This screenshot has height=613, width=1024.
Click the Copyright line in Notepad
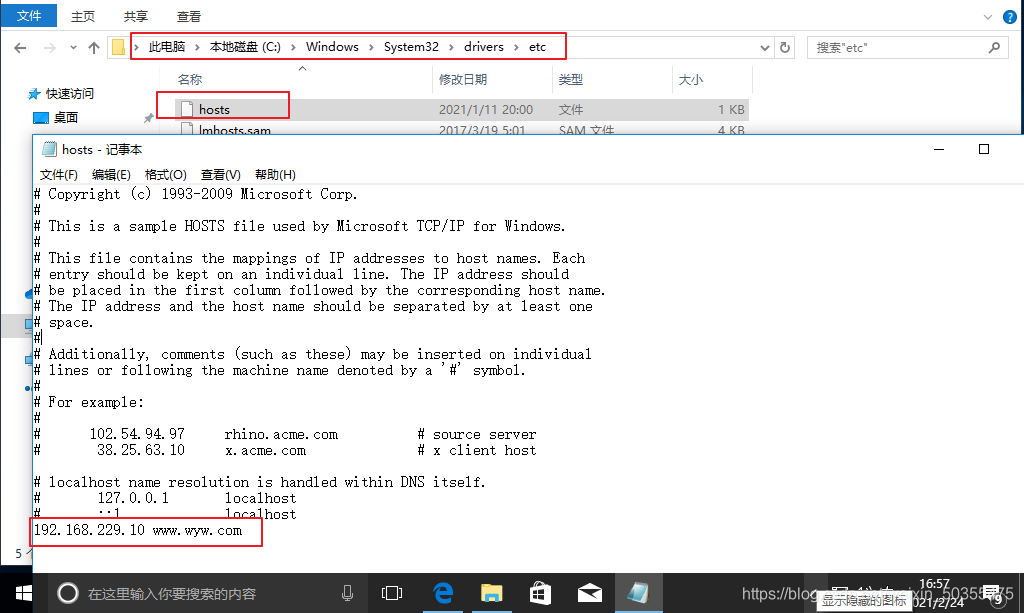click(196, 194)
